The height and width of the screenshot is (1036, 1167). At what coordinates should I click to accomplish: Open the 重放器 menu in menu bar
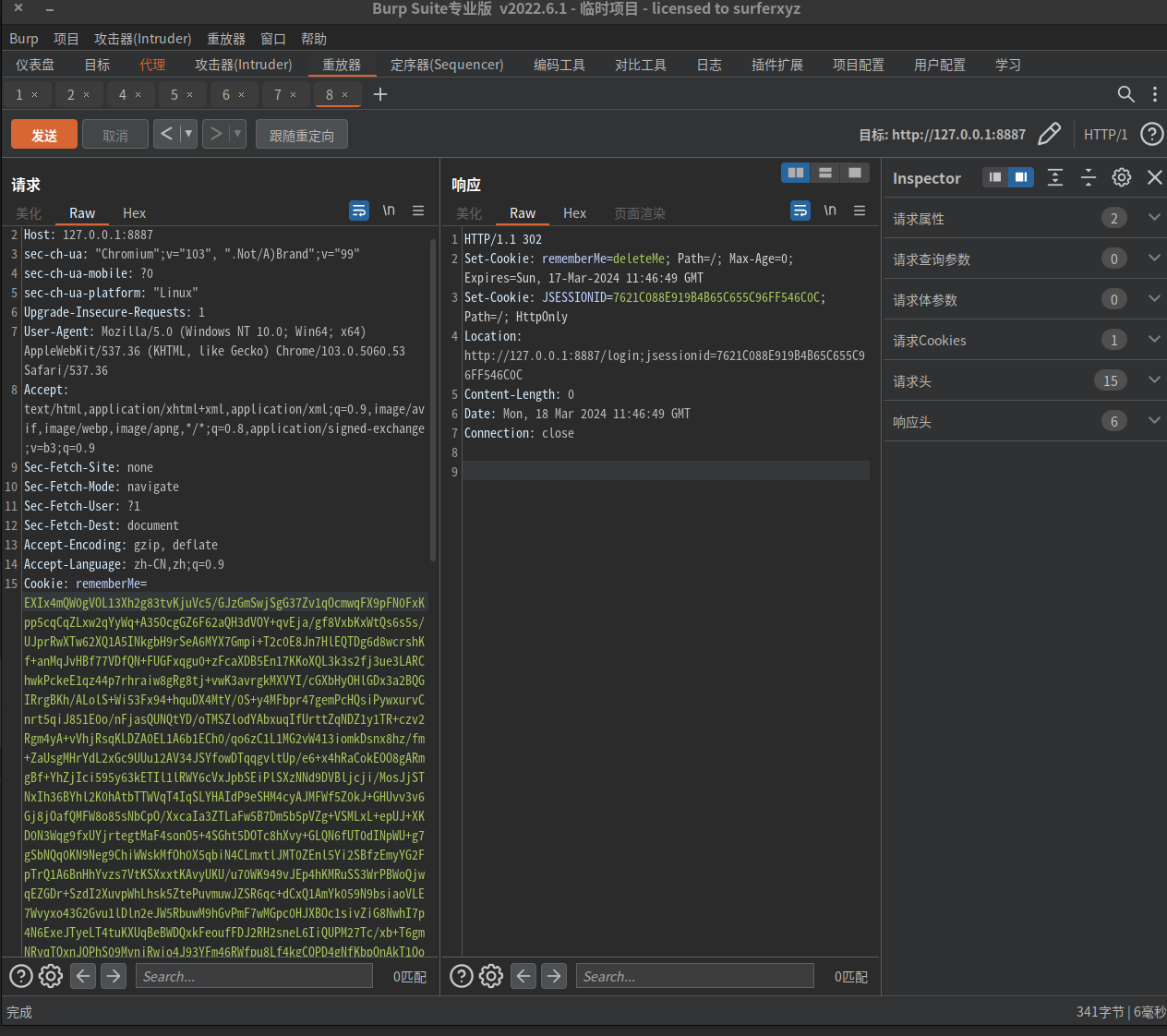pyautogui.click(x=226, y=39)
